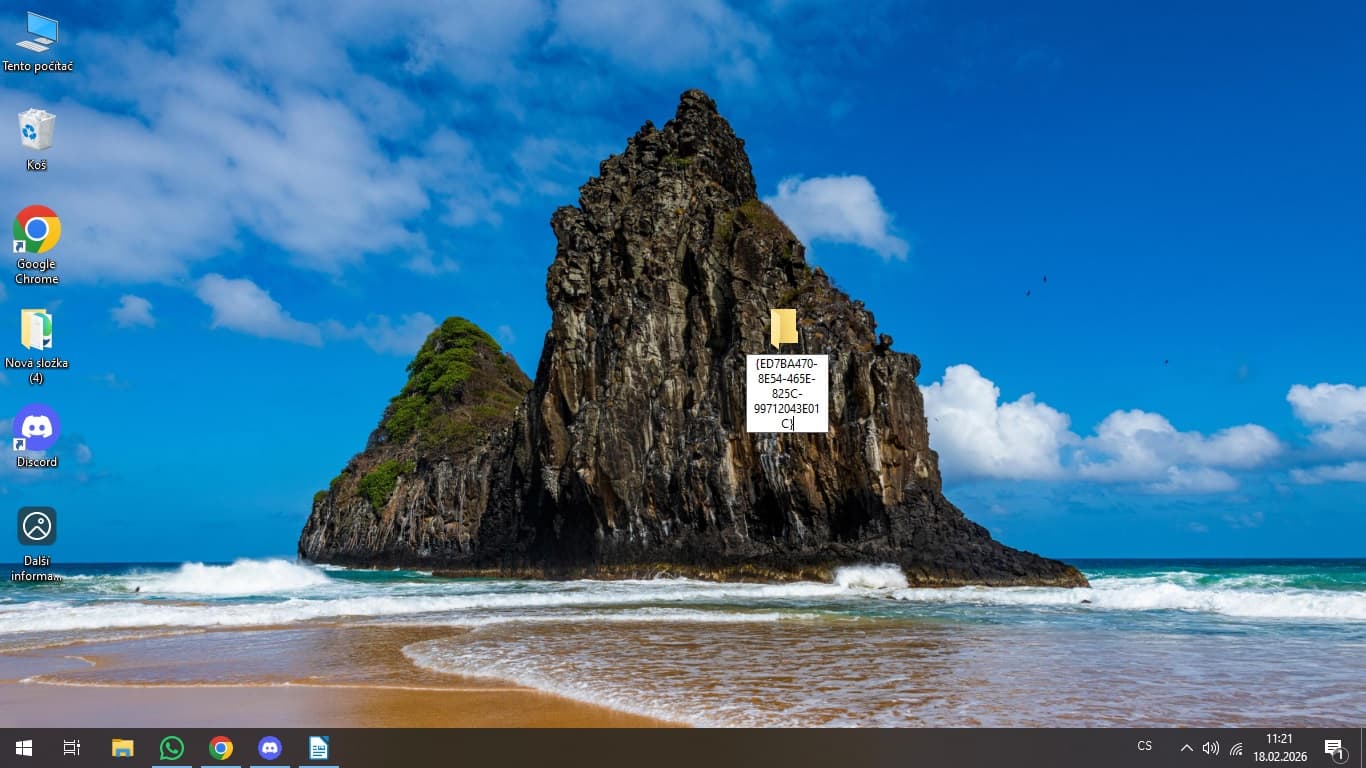Open the volume control in the tray

click(1211, 748)
